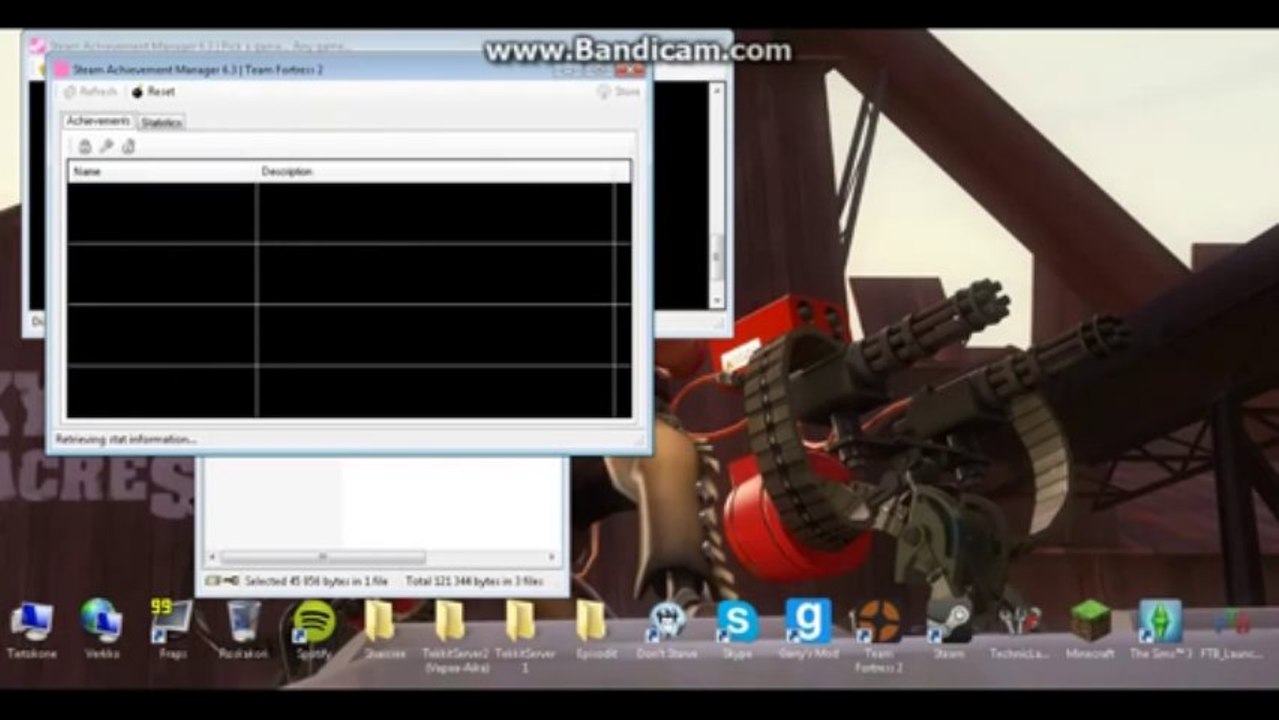Click the The Sims 3 desktop shortcut

1160,630
